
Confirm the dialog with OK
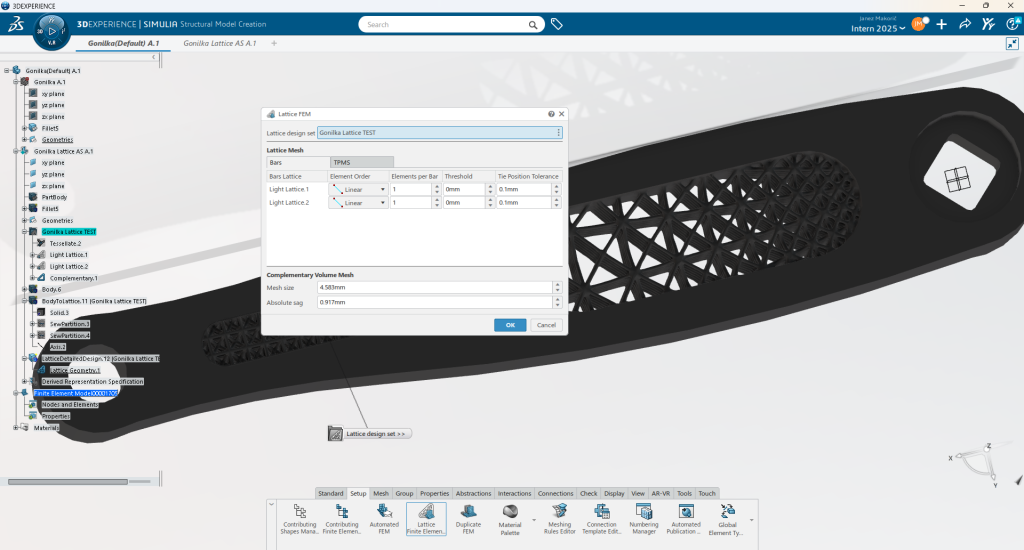pyautogui.click(x=510, y=325)
